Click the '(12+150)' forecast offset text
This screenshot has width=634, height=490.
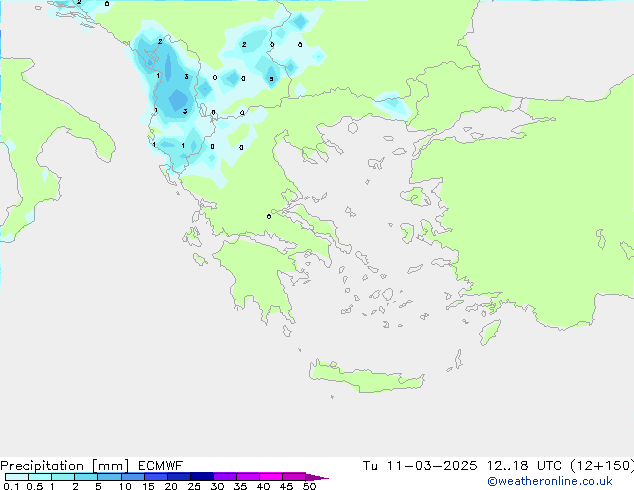[602, 466]
